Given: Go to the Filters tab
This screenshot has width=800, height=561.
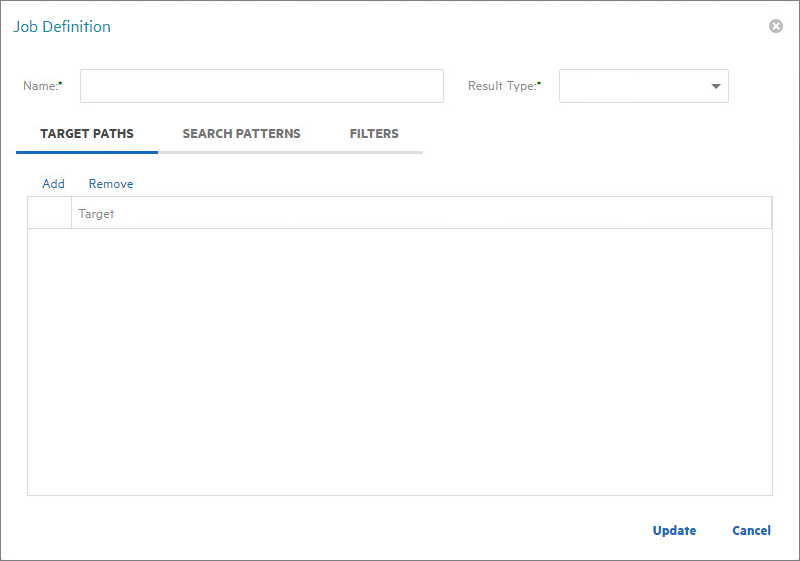Looking at the screenshot, I should coord(374,134).
